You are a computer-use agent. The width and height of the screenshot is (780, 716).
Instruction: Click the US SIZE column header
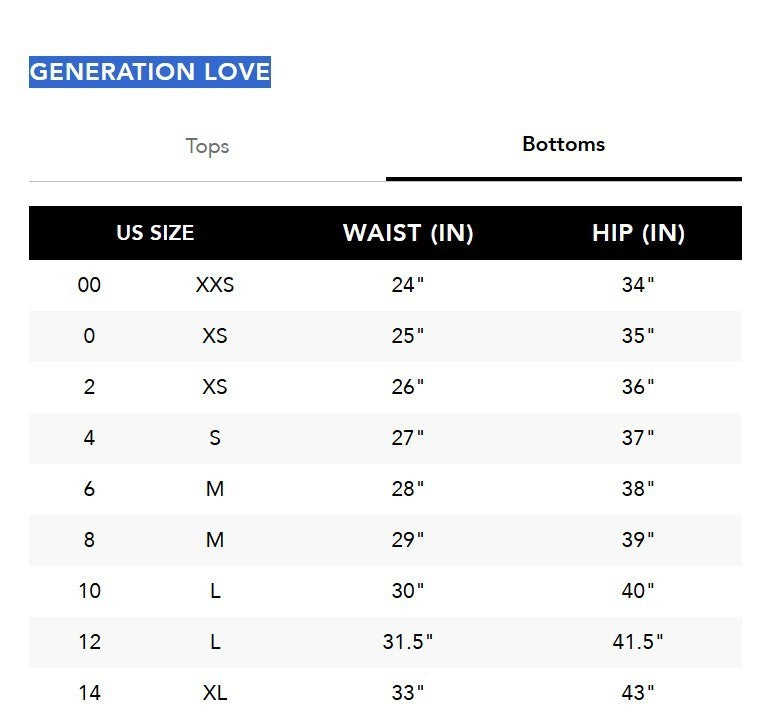(x=155, y=233)
